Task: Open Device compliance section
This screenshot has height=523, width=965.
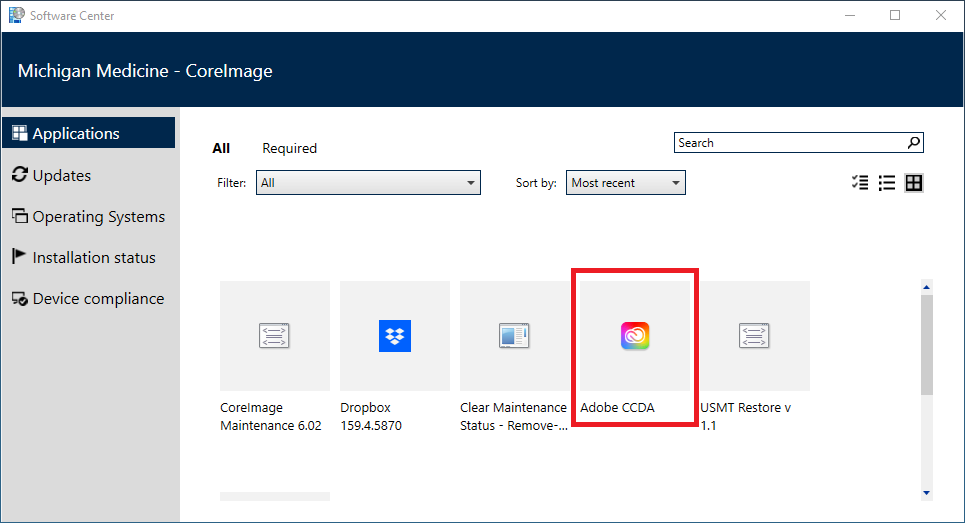Action: tap(98, 298)
